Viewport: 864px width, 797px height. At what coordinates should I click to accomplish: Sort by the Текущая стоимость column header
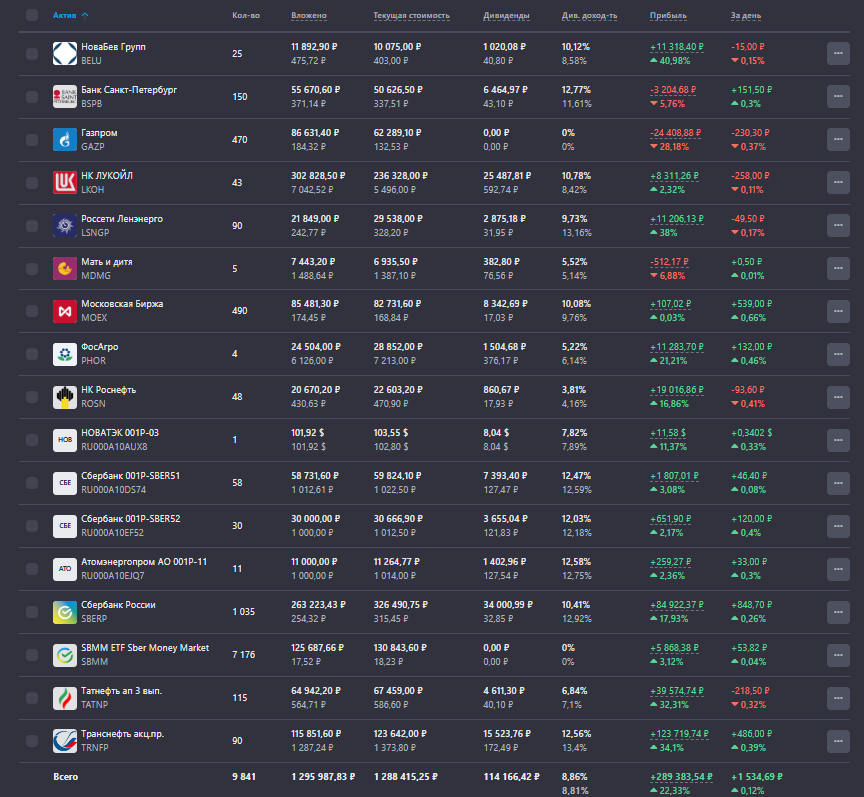(412, 15)
